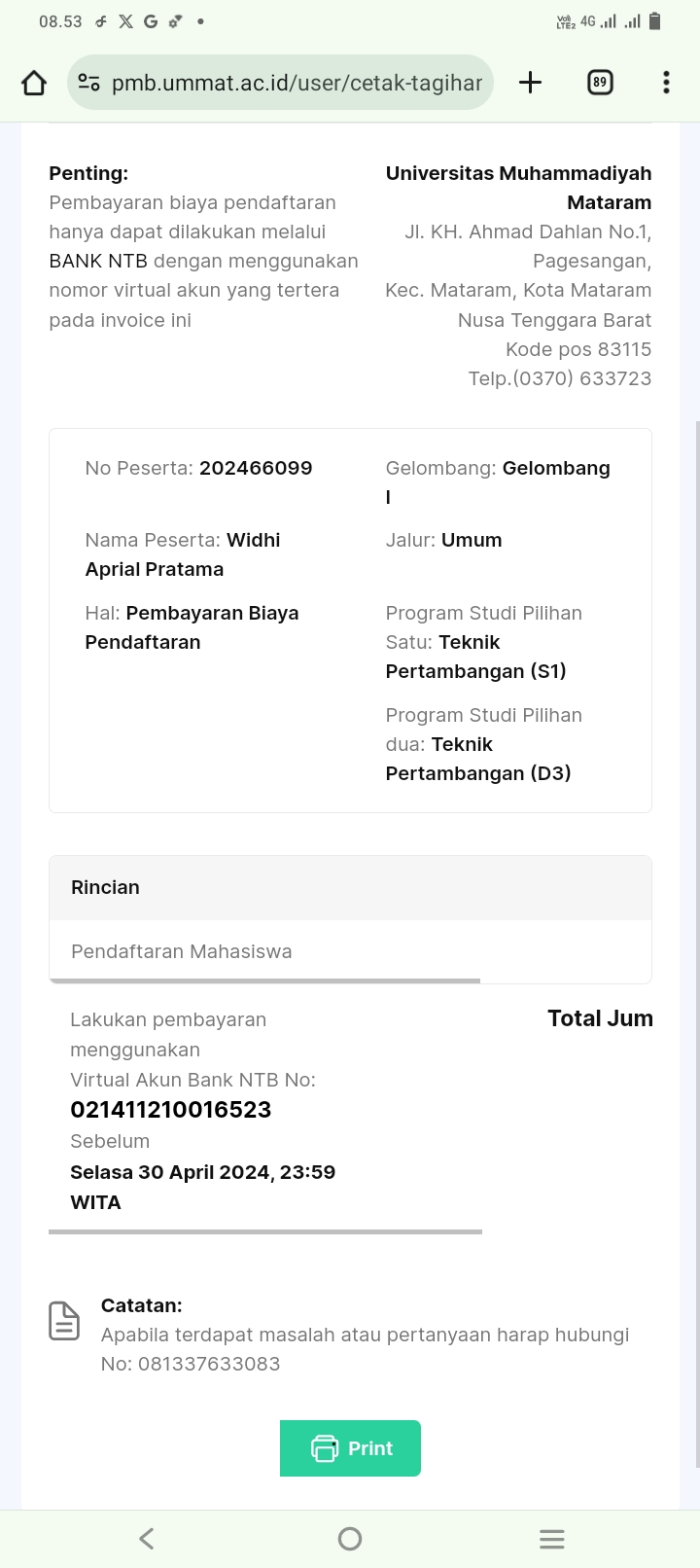The width and height of the screenshot is (700, 1568).
Task: Tap the document icon beside Catatan
Action: [64, 1321]
